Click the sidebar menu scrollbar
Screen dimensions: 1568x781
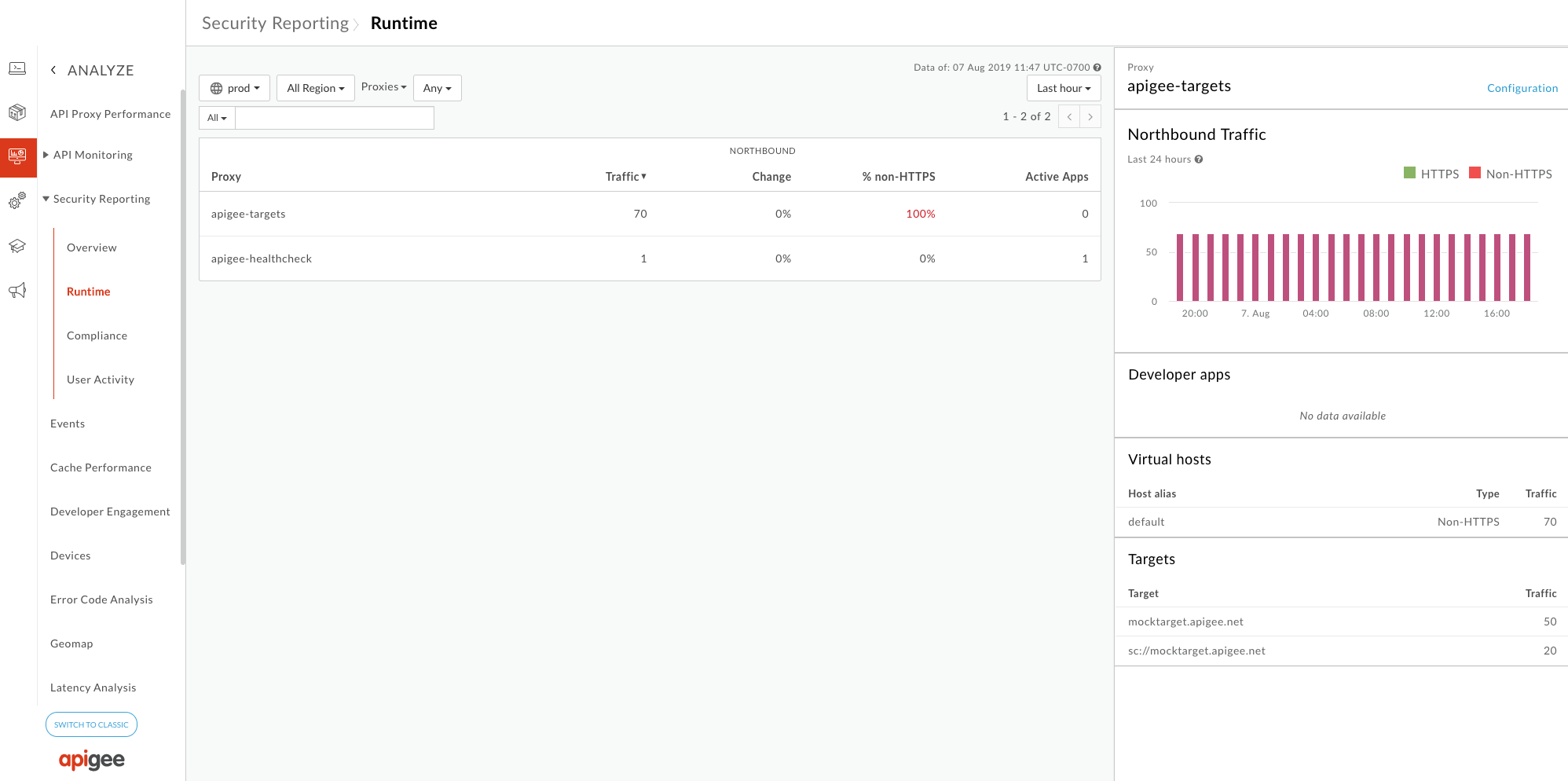click(183, 326)
